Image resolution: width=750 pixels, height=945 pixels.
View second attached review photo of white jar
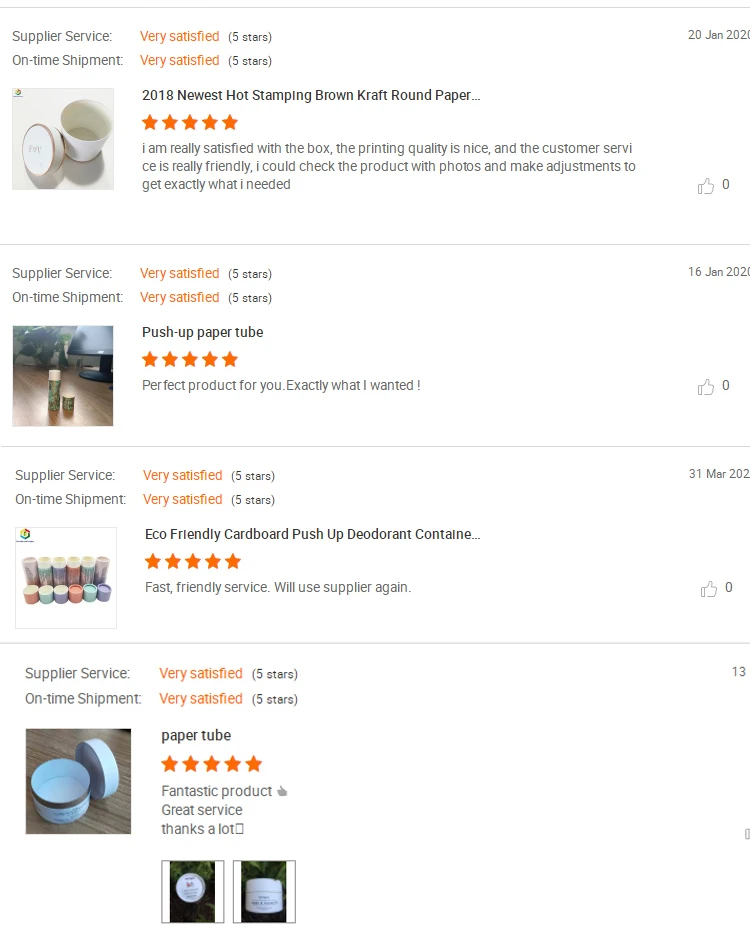point(264,891)
